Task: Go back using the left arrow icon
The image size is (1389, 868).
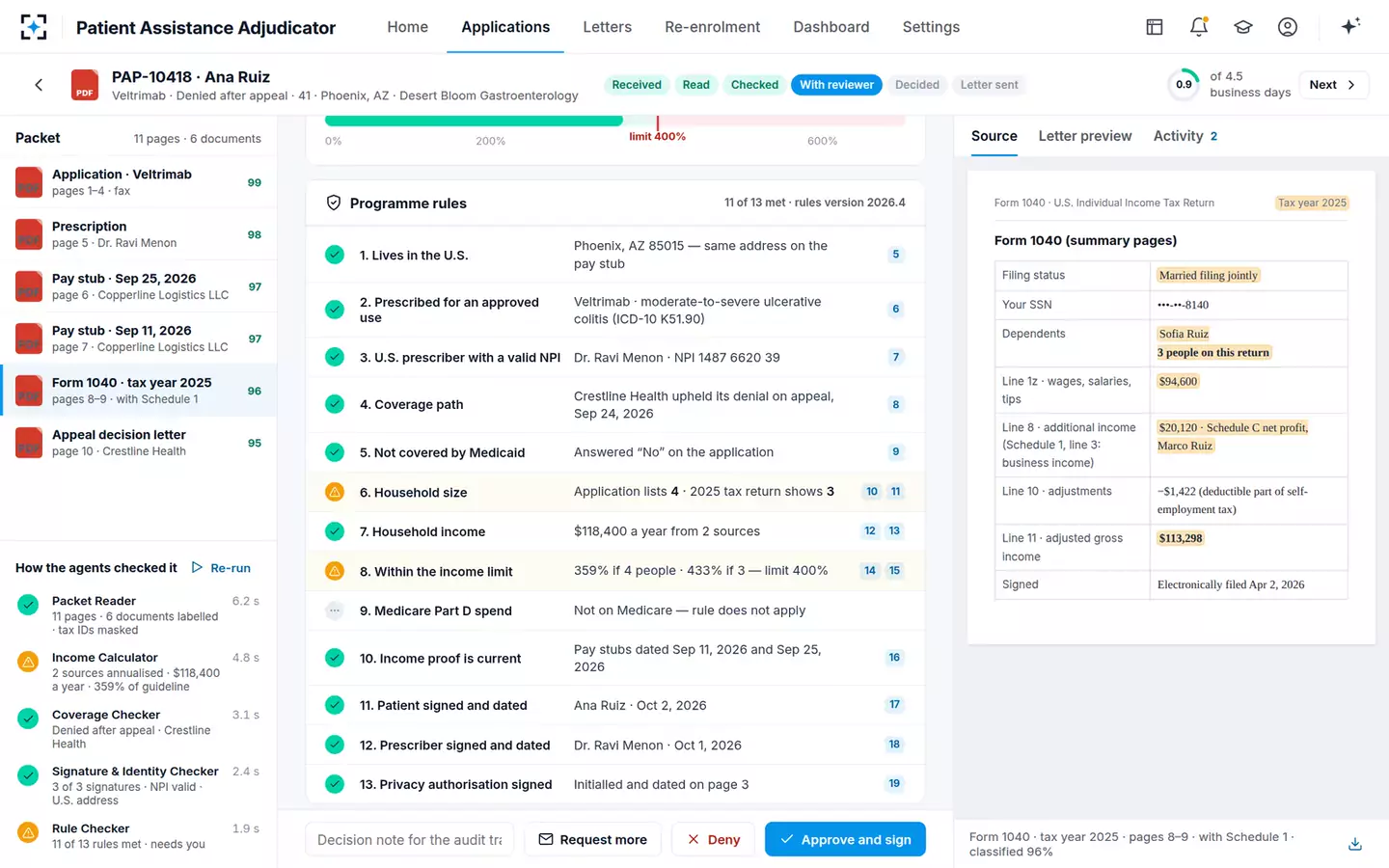Action: pos(39,85)
